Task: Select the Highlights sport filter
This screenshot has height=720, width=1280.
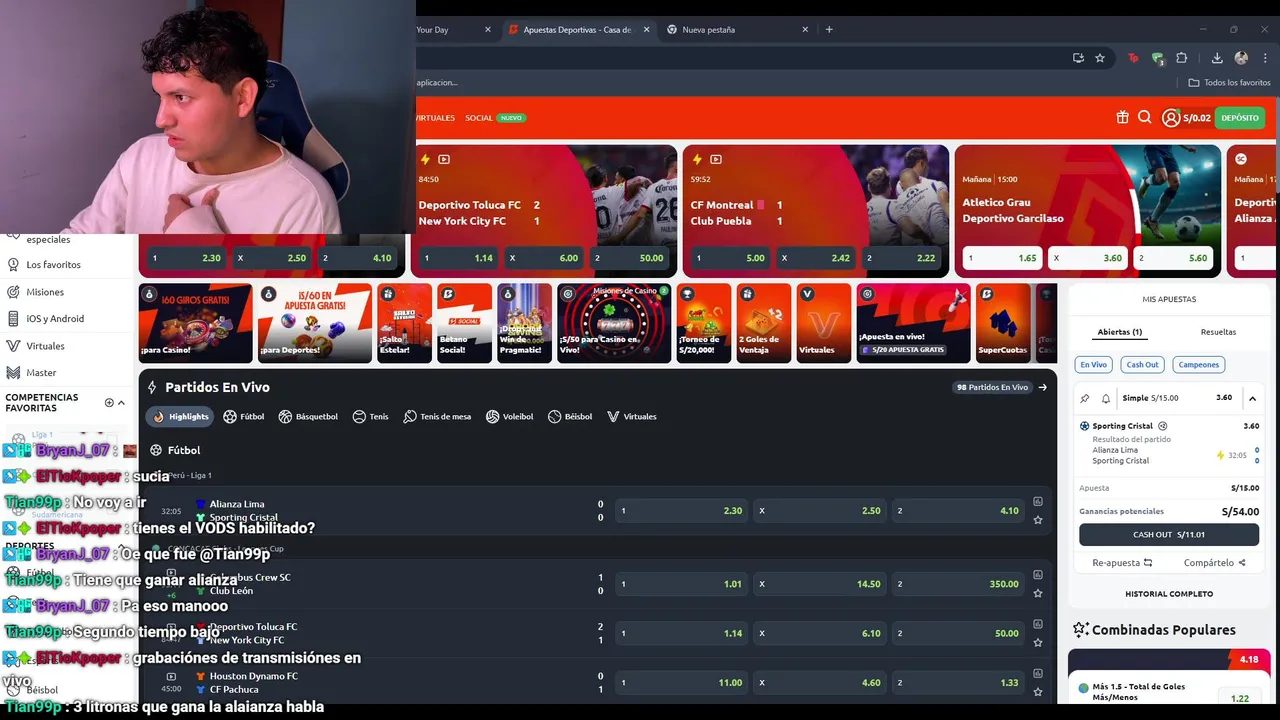Action: 180,416
